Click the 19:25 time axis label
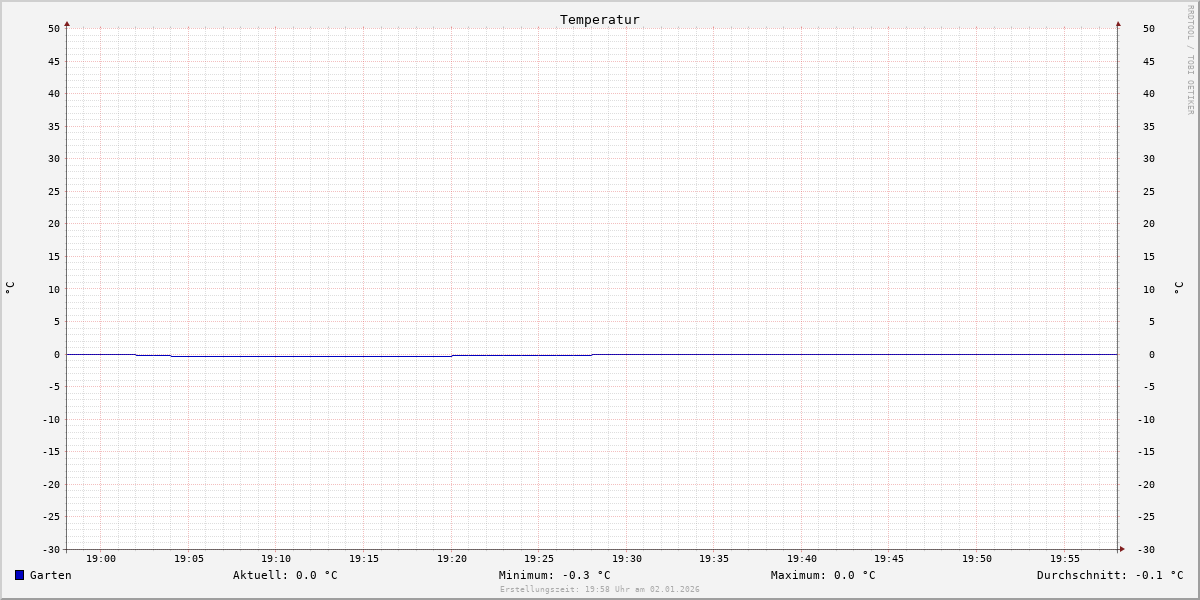Viewport: 1200px width, 600px height. click(x=539, y=558)
